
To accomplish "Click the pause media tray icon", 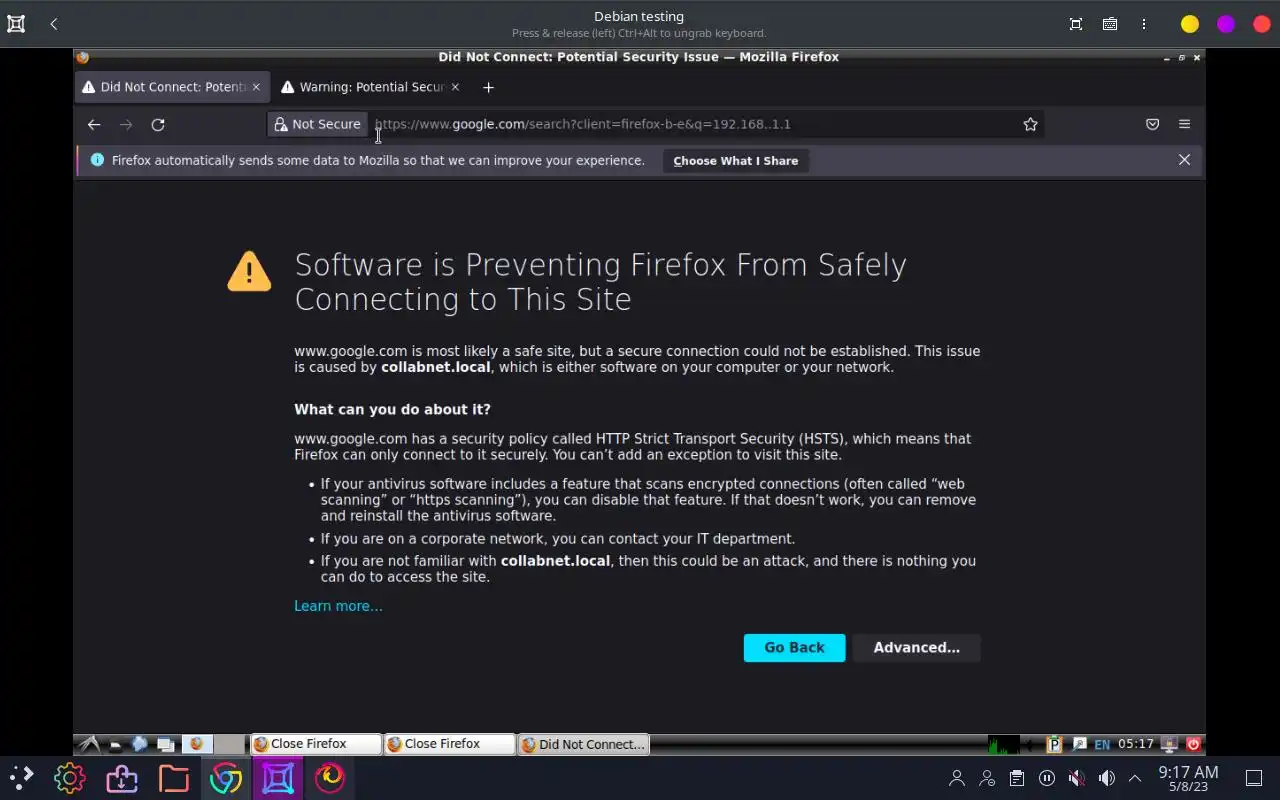I will tap(1047, 778).
